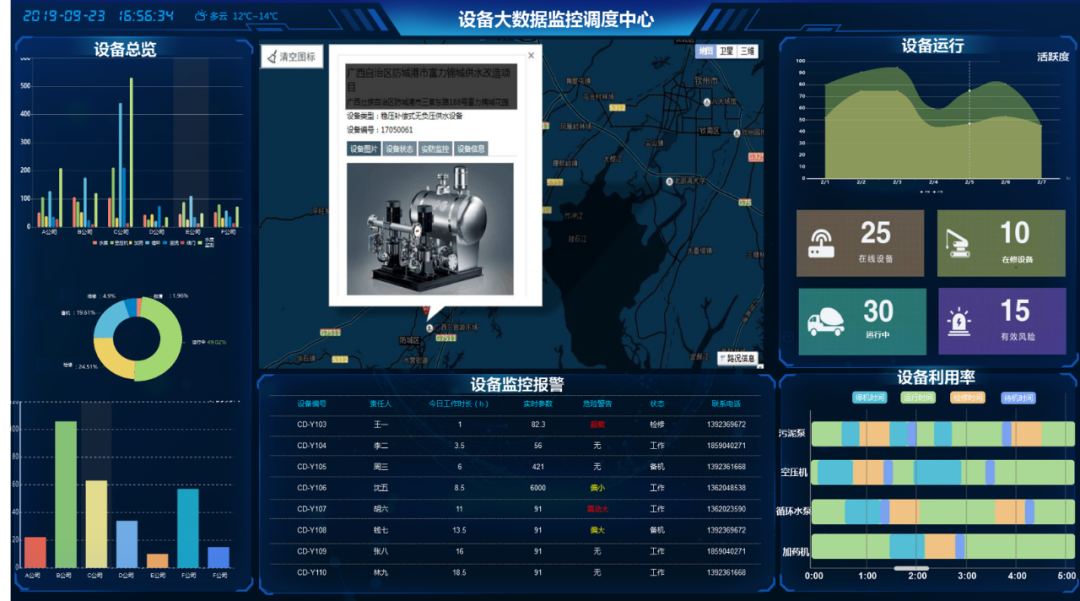The image size is (1080, 601).
Task: Toggle 路况信息 traffic info on map
Action: (738, 358)
